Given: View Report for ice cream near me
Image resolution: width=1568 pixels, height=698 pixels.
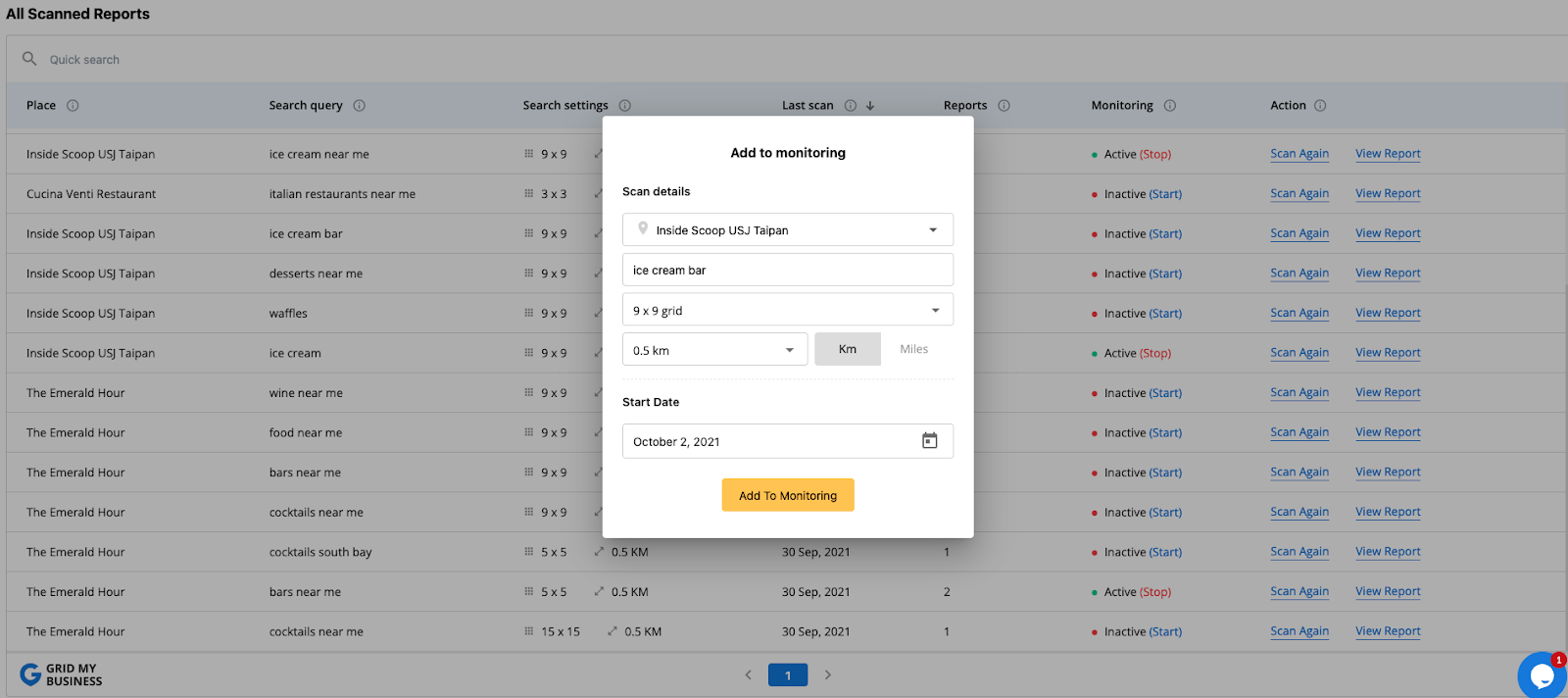Looking at the screenshot, I should point(1388,154).
